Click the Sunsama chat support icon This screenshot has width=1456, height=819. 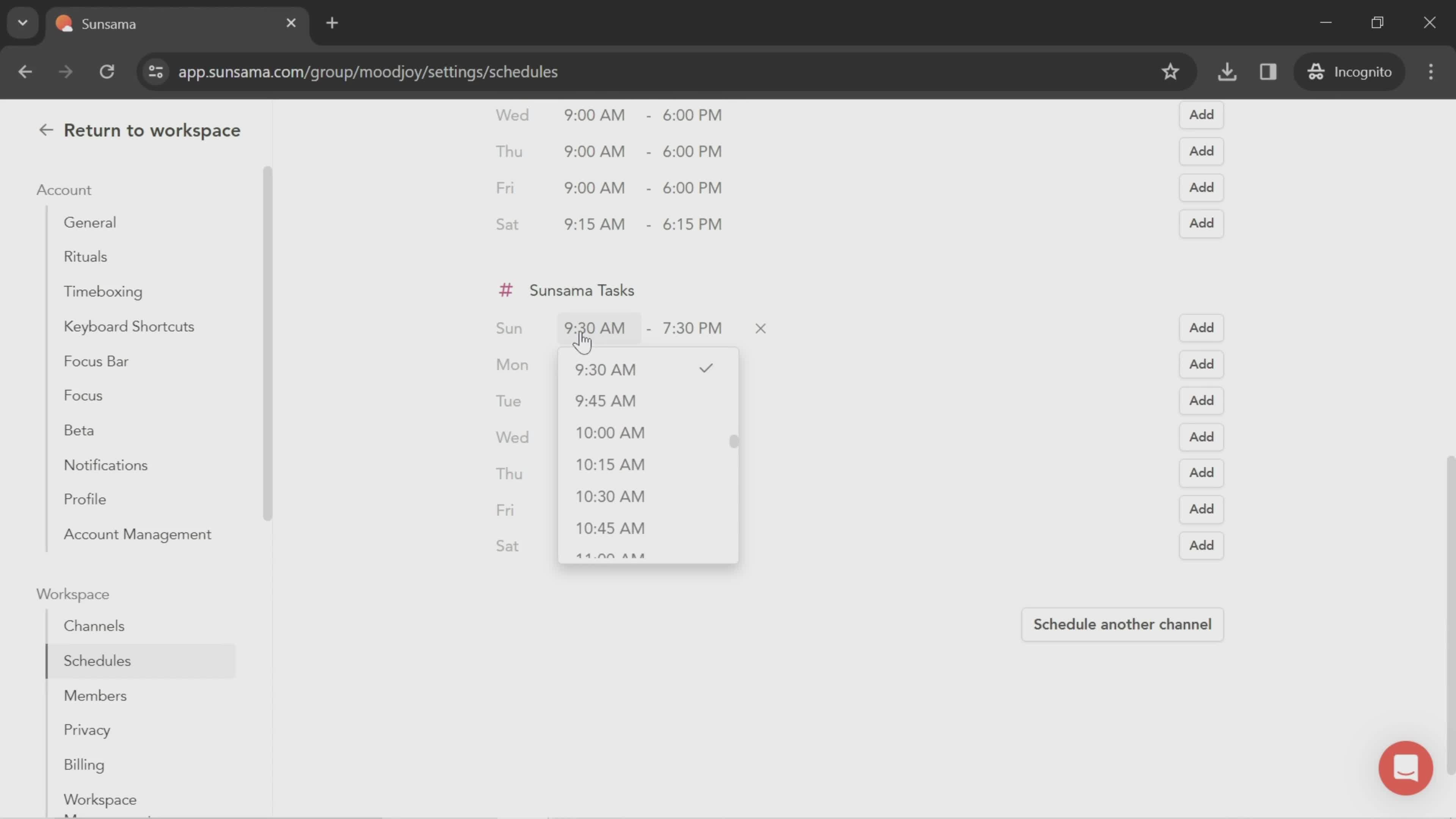point(1406,768)
